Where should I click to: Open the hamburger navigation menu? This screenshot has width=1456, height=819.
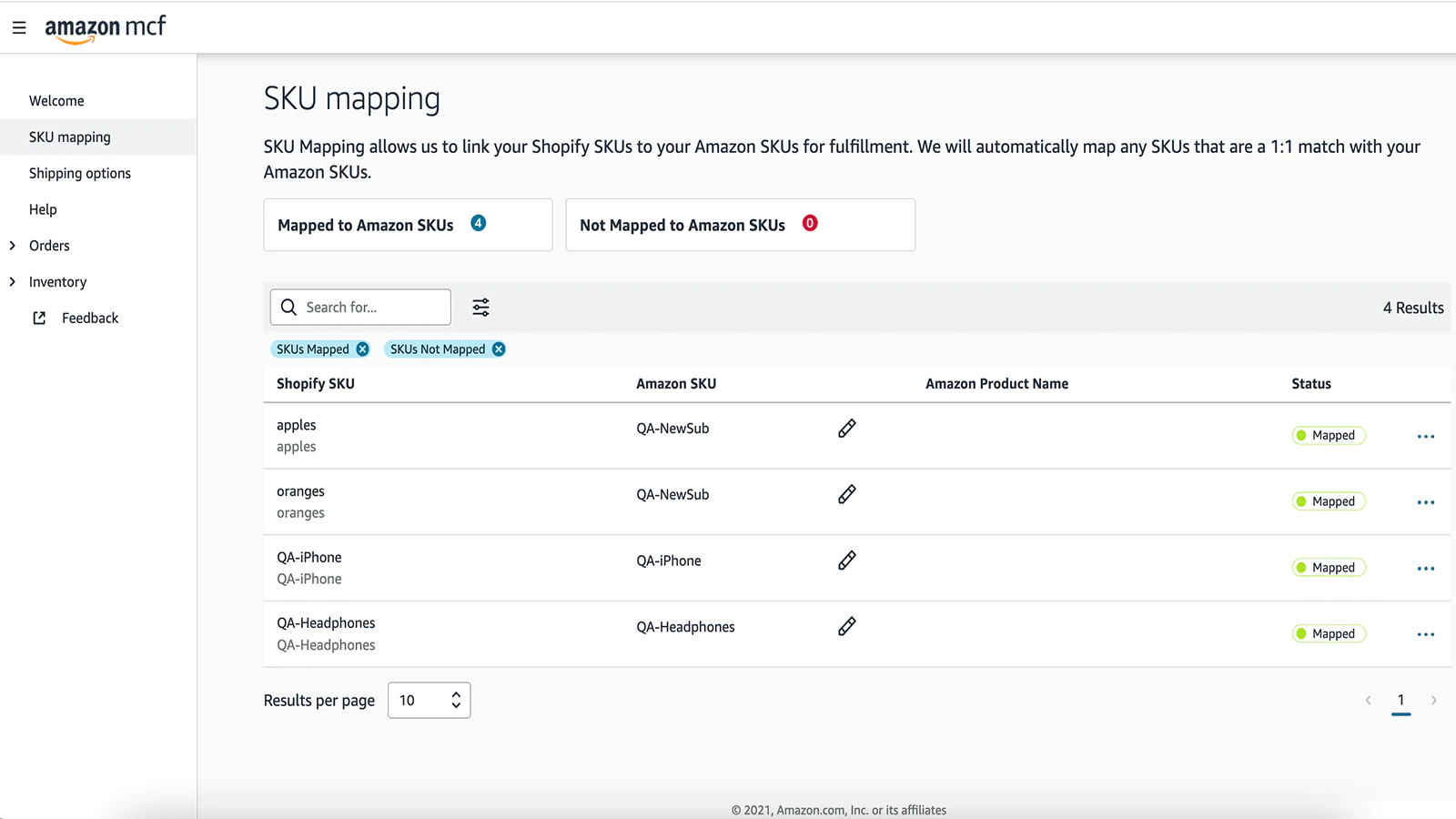(x=19, y=28)
